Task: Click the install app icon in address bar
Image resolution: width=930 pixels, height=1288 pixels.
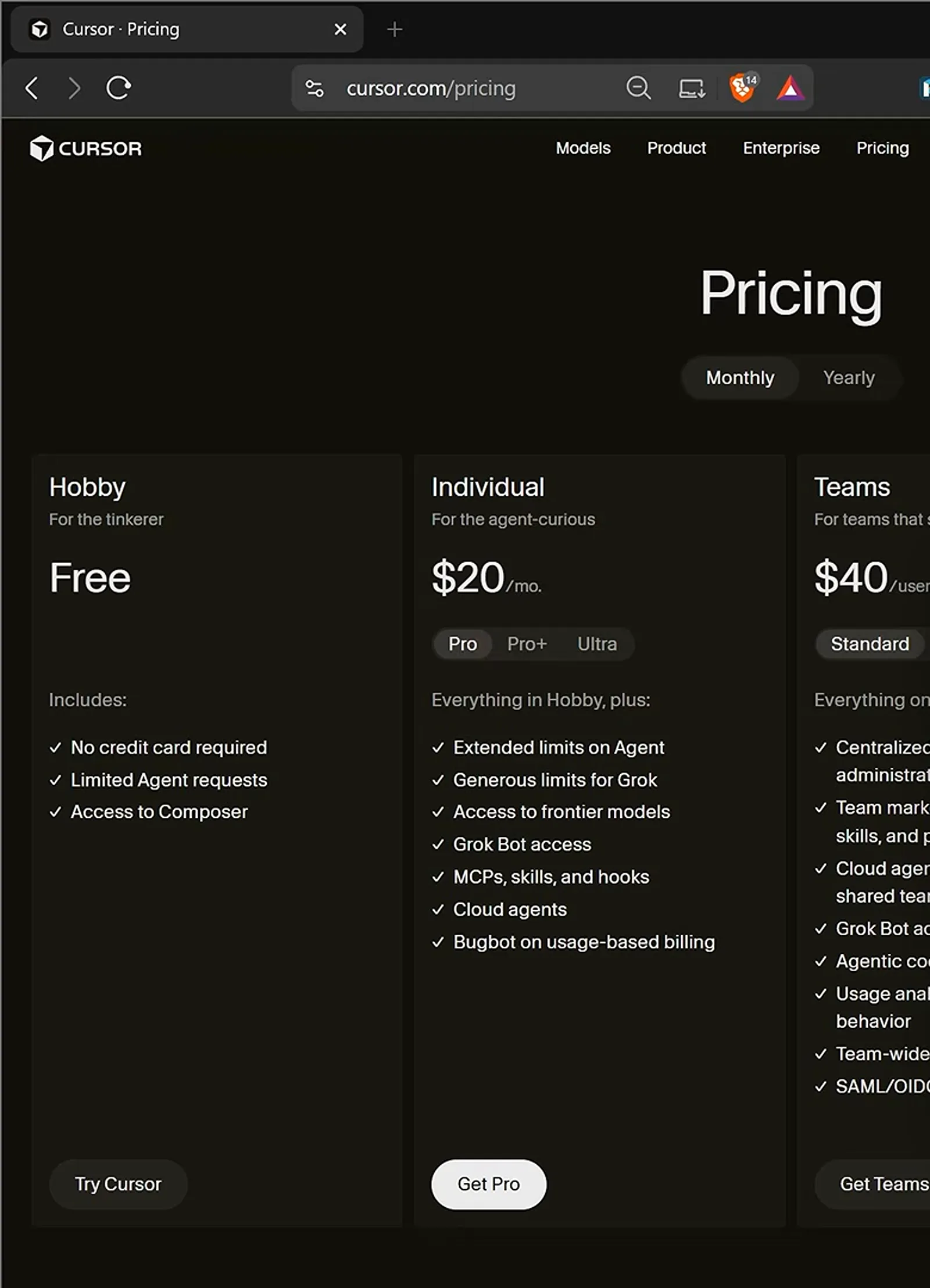Action: 692,88
